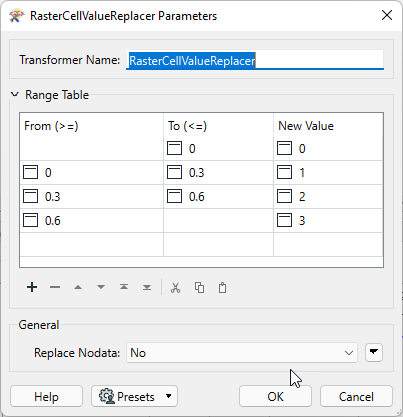Open the Replace Nodata dropdown
Image resolution: width=403 pixels, height=417 pixels.
pos(242,353)
